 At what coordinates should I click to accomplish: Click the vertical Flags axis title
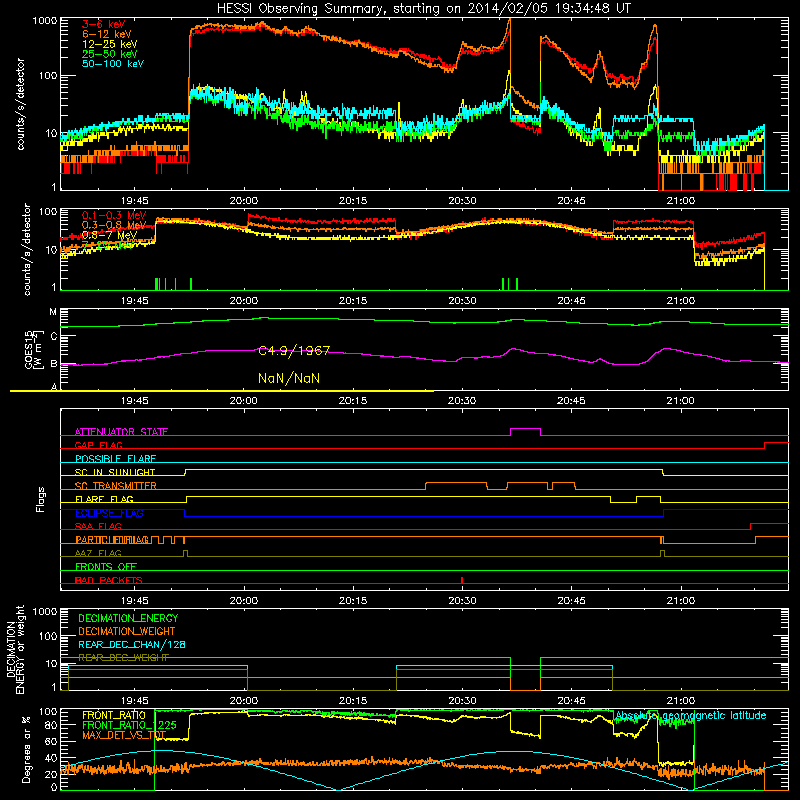click(41, 499)
